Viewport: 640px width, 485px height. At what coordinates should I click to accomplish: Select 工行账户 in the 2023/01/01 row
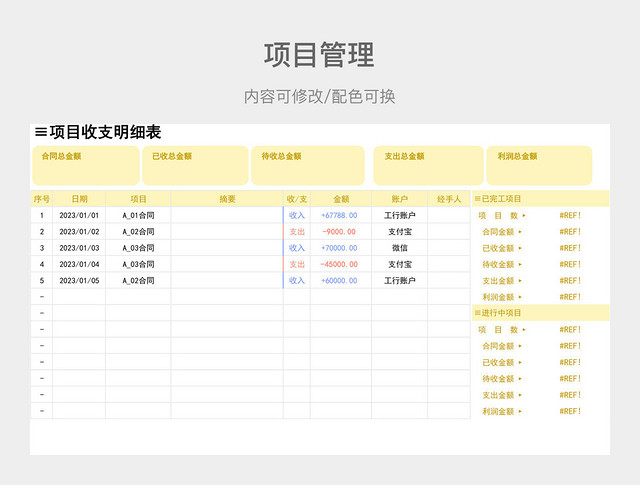(400, 215)
